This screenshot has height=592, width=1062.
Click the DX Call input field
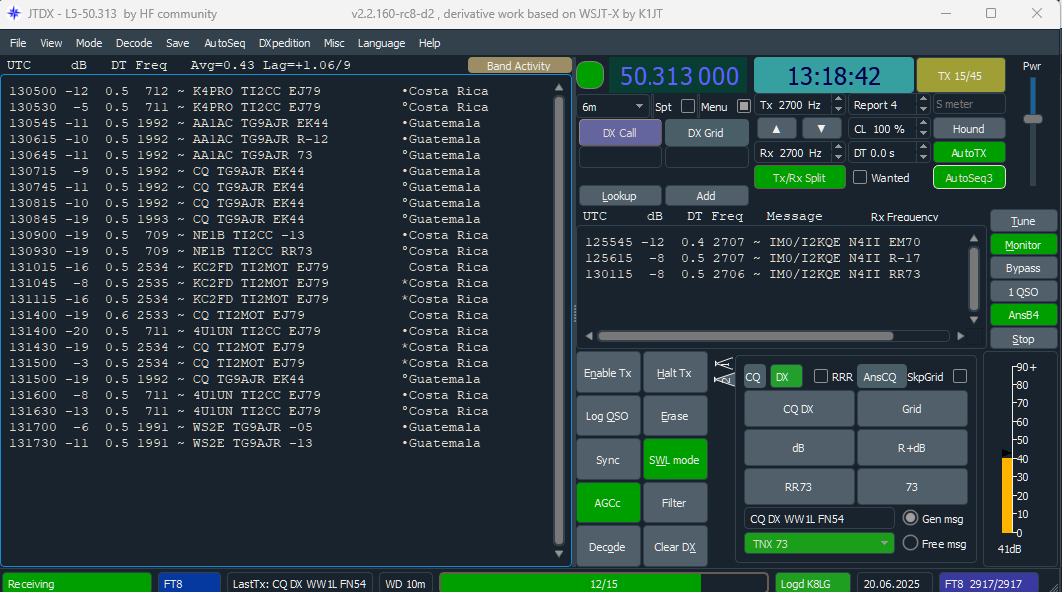tap(620, 156)
